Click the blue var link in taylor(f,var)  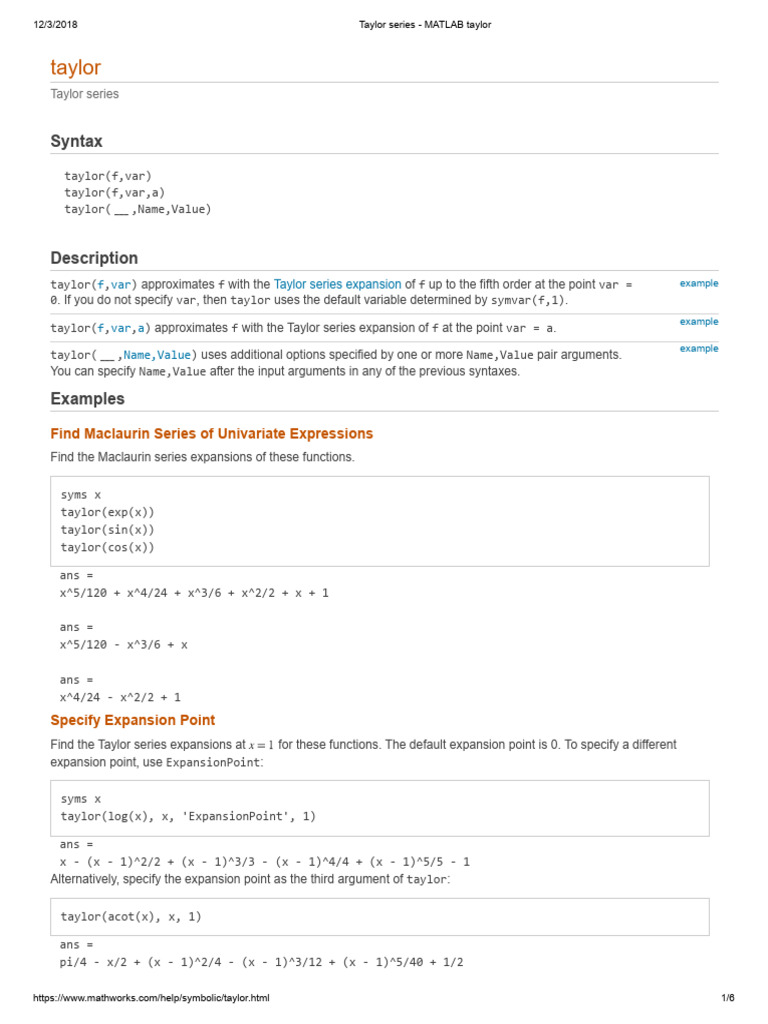(x=120, y=285)
